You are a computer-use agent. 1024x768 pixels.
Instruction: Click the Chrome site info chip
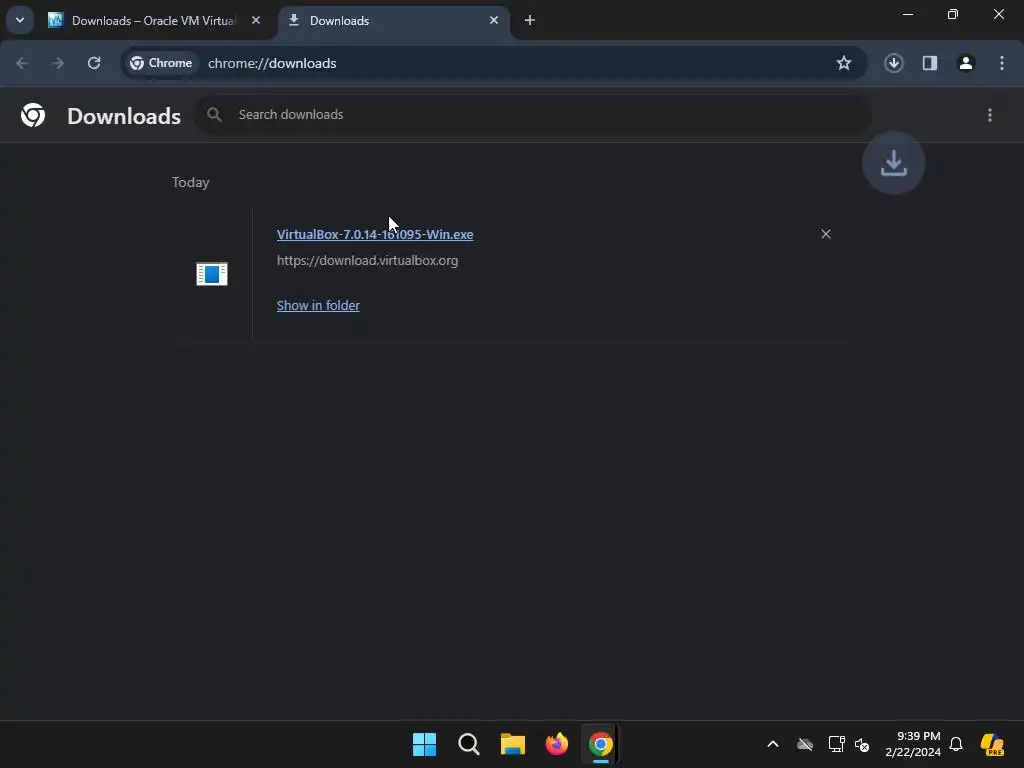[161, 63]
